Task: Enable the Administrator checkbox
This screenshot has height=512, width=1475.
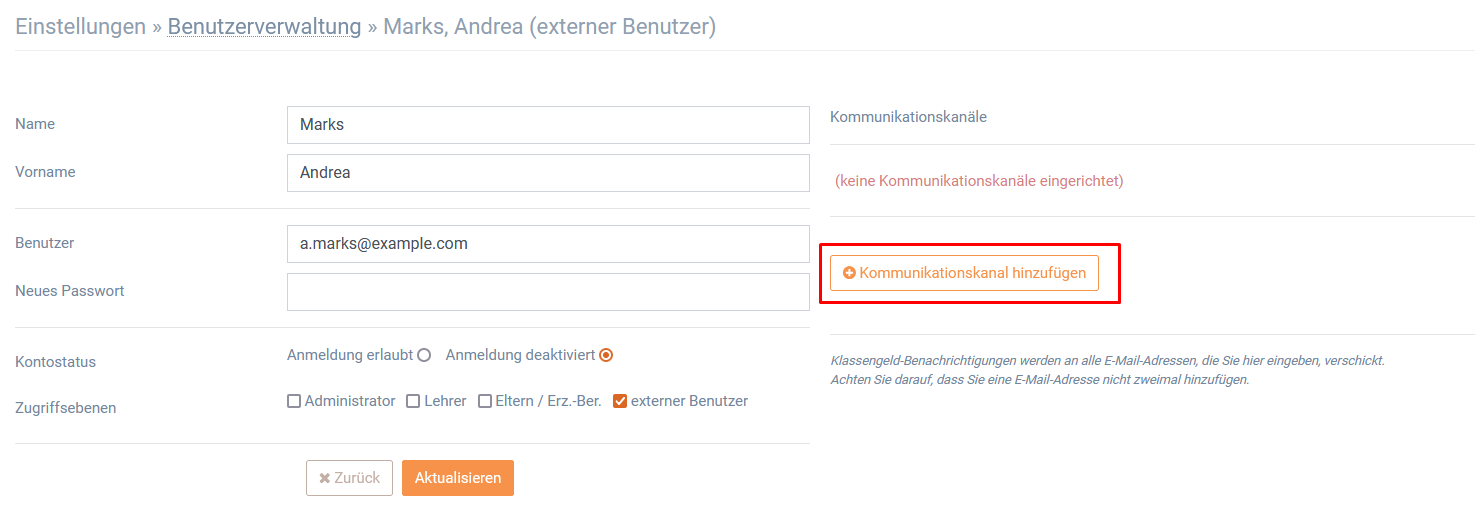Action: (x=294, y=401)
